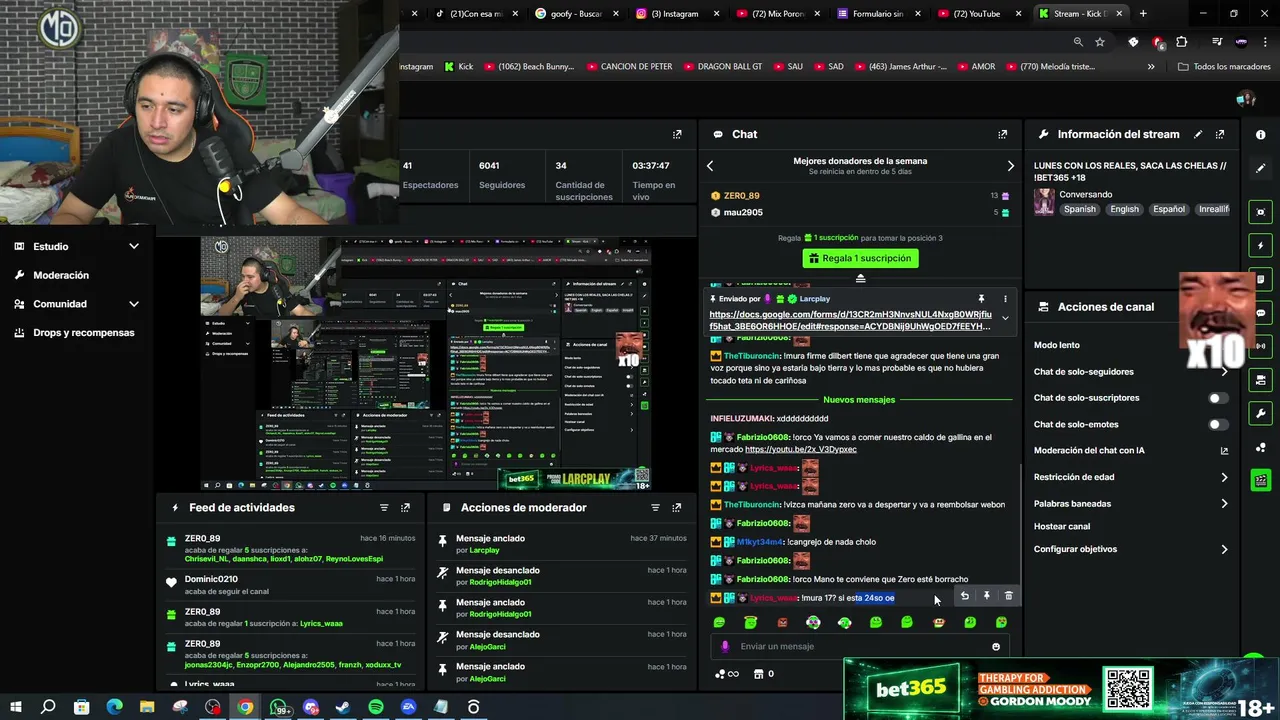Toggle Chat de solo-emotes

pos(1217,424)
